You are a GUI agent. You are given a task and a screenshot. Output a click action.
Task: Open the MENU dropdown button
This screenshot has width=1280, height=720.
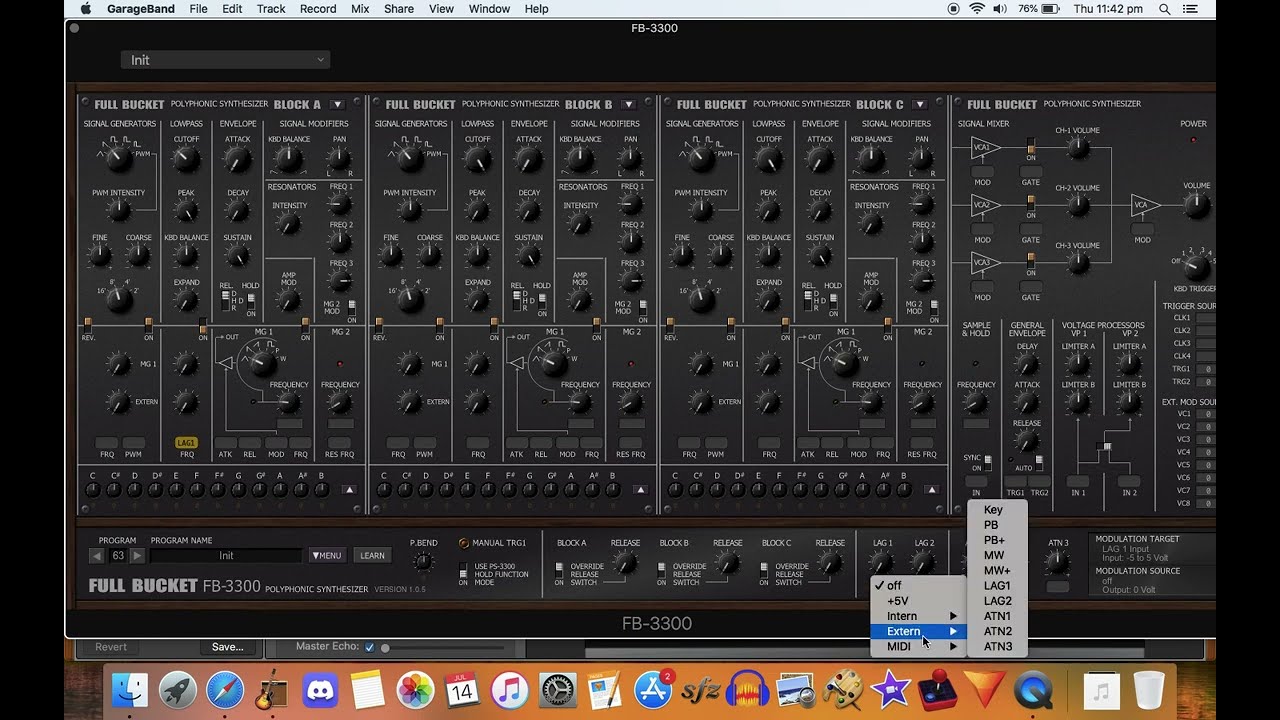pos(327,555)
